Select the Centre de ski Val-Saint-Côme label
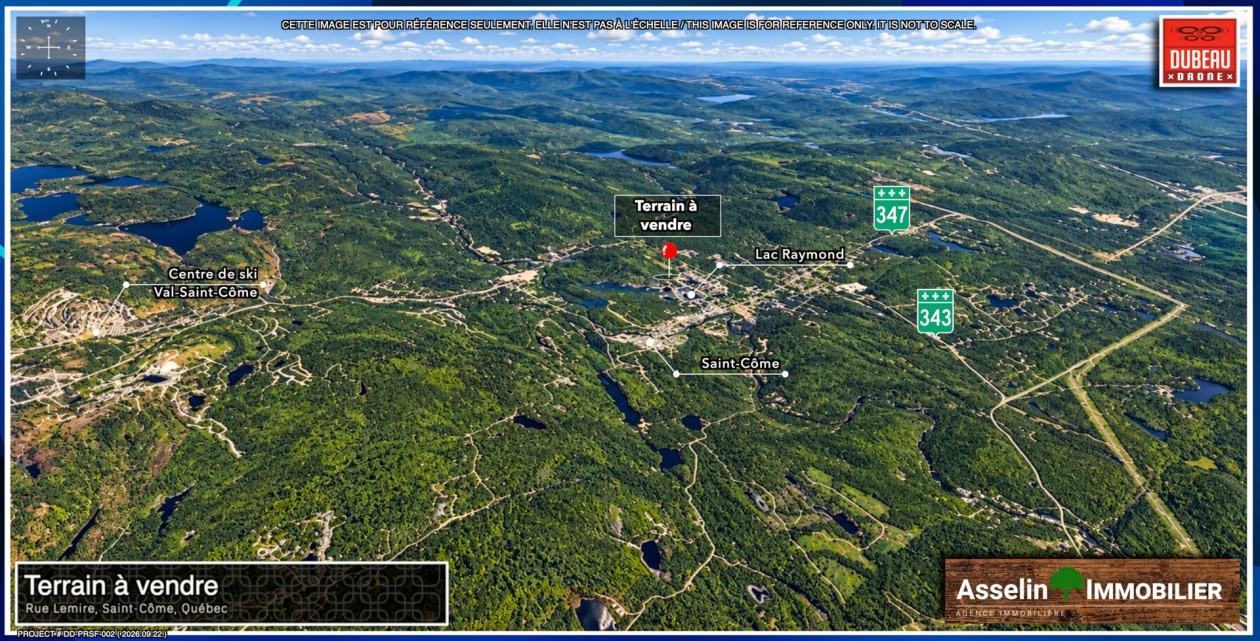 [206, 283]
